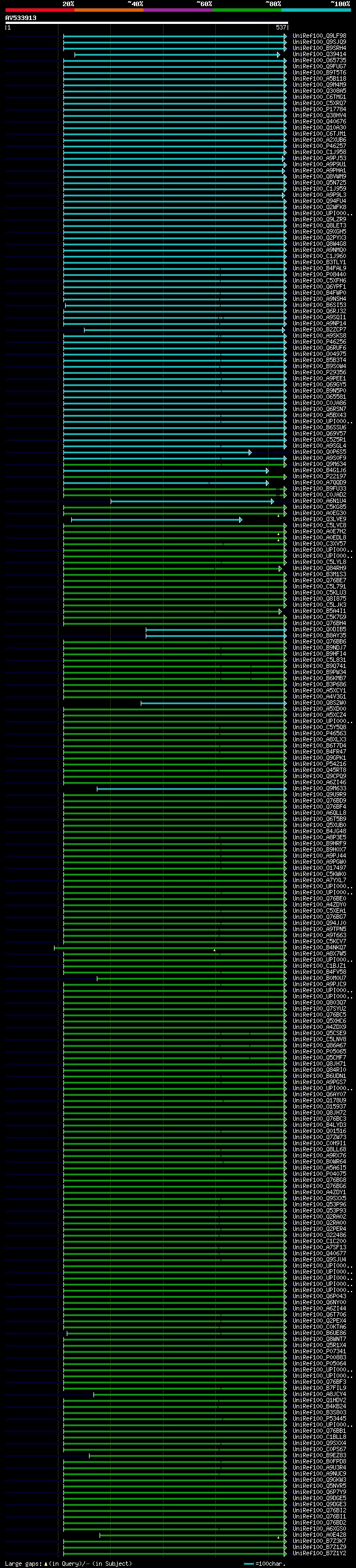
Task: Click the =100char scale legend
Action: 265,1564
